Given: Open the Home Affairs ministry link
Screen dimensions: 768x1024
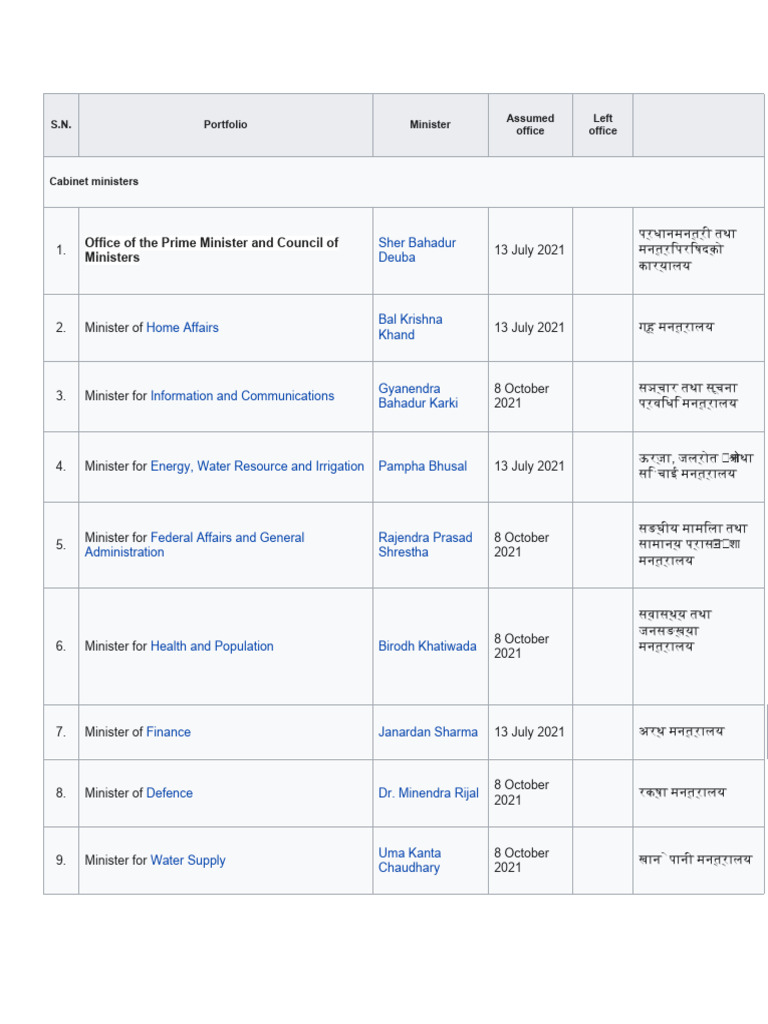Looking at the screenshot, I should click(182, 327).
